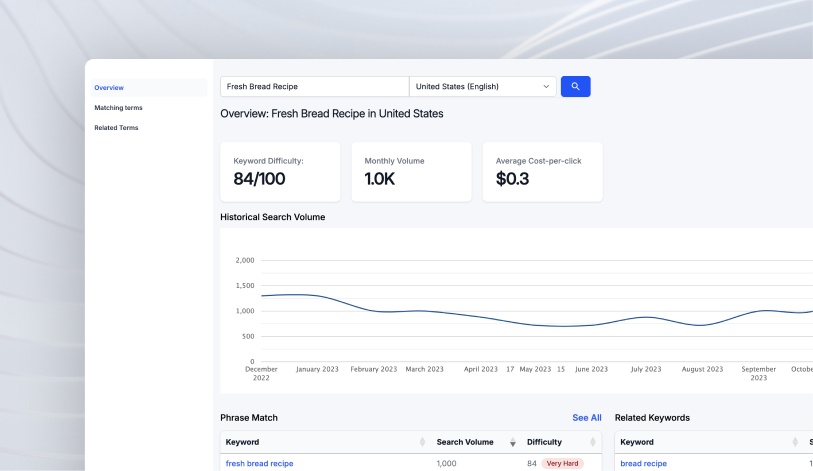Viewport: 813px width, 471px height.
Task: Switch to Matching terms in the sidebar
Action: 118,107
